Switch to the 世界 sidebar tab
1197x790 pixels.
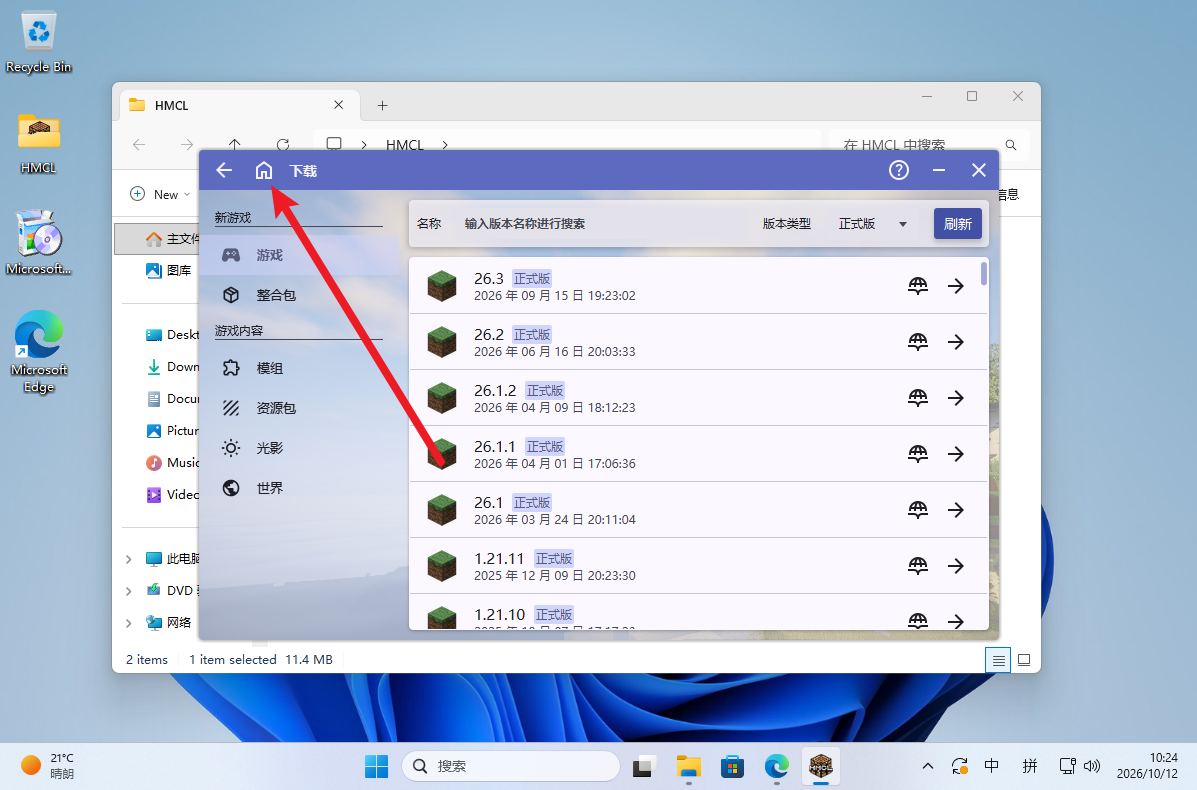click(298, 488)
